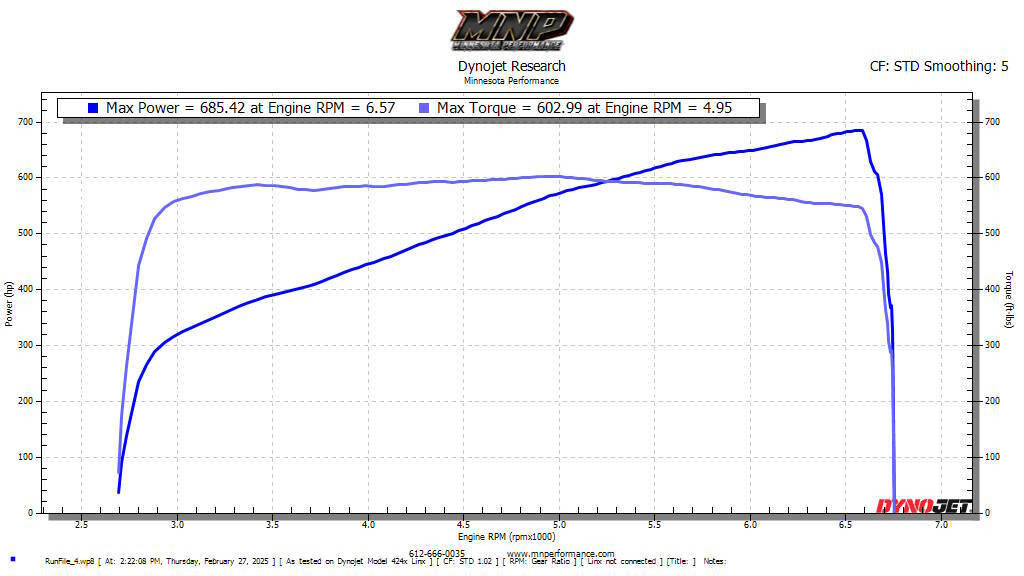Click the 7.0 tick on RPM axis
Screen dimensions: 1024x576
(941, 524)
